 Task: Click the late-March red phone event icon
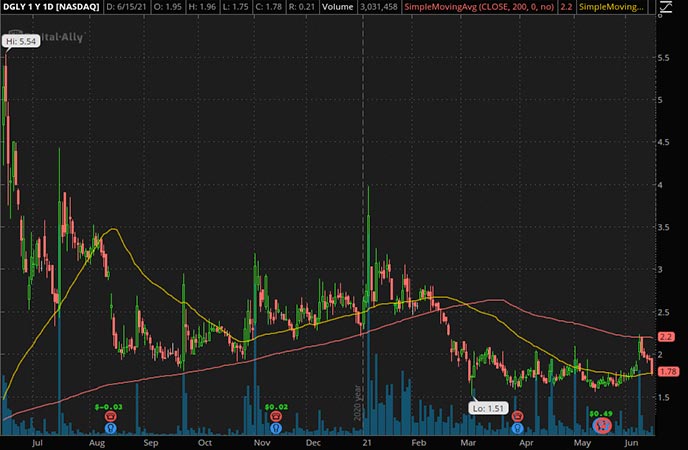click(517, 416)
